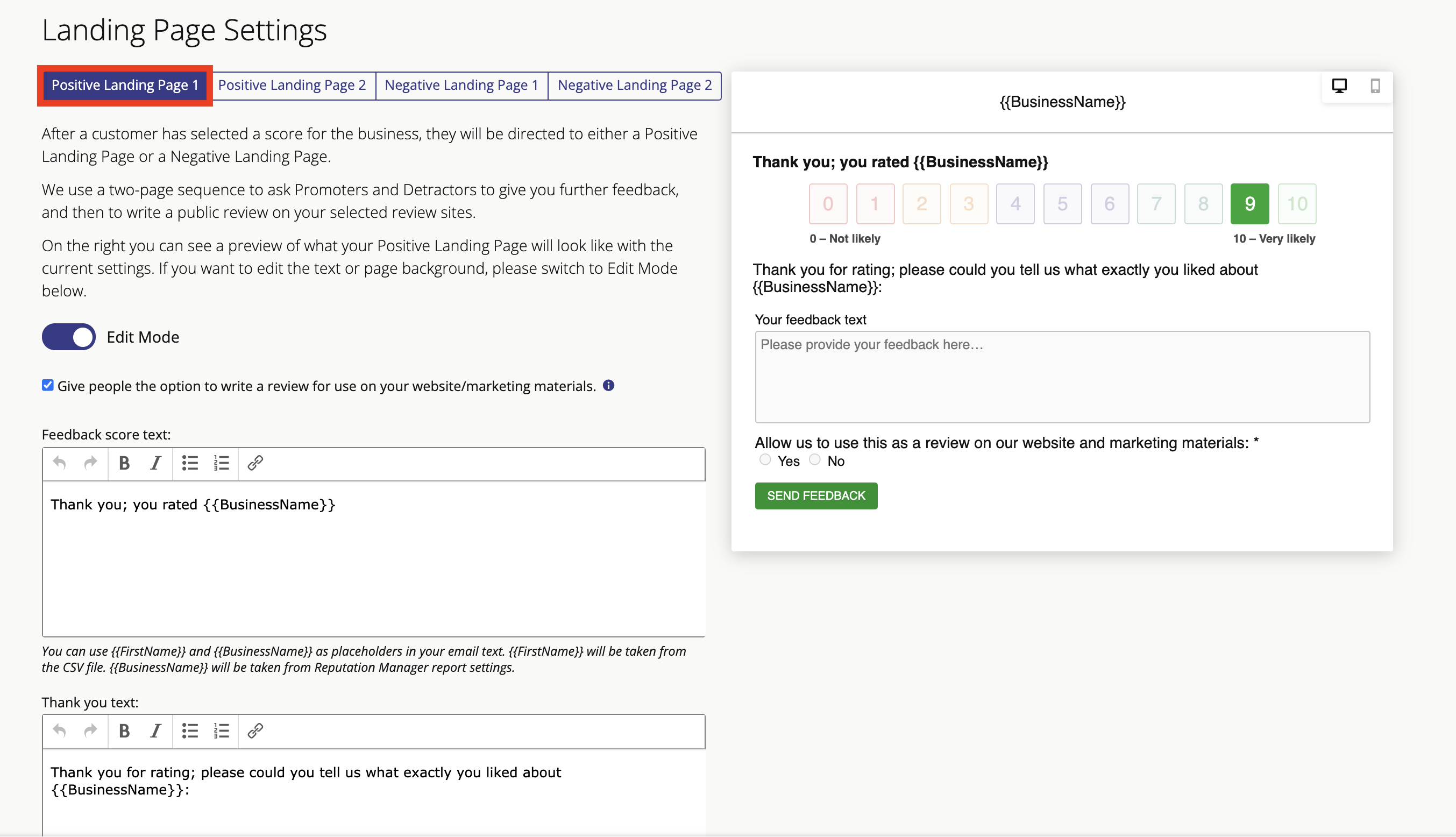Click the highlighted score 9 box

click(1249, 204)
